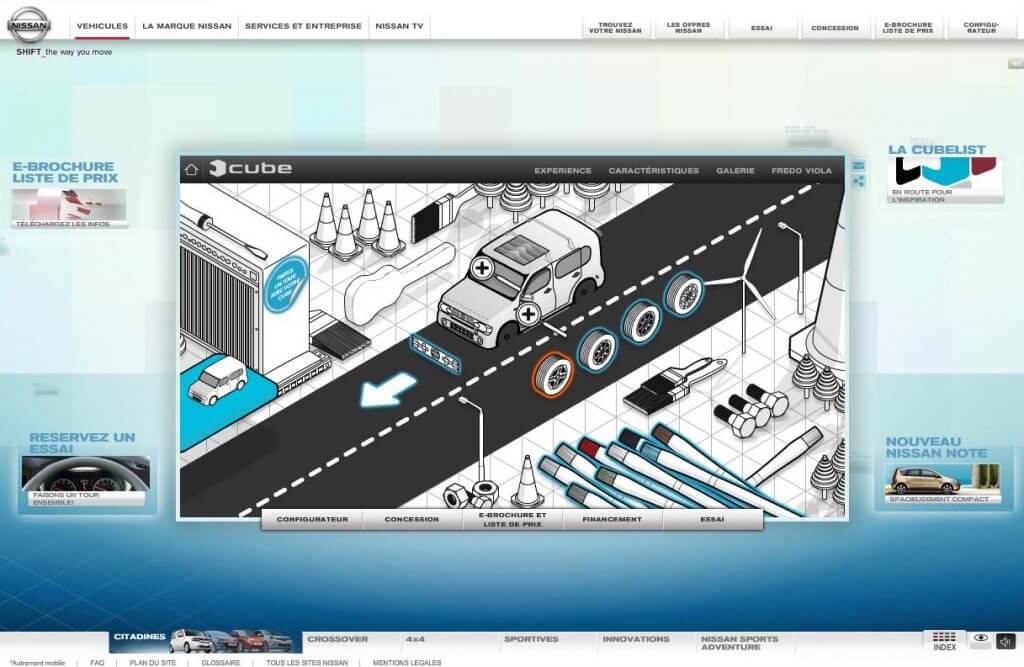Click CONCESSION button below scene
The width and height of the screenshot is (1024, 667).
pos(411,519)
